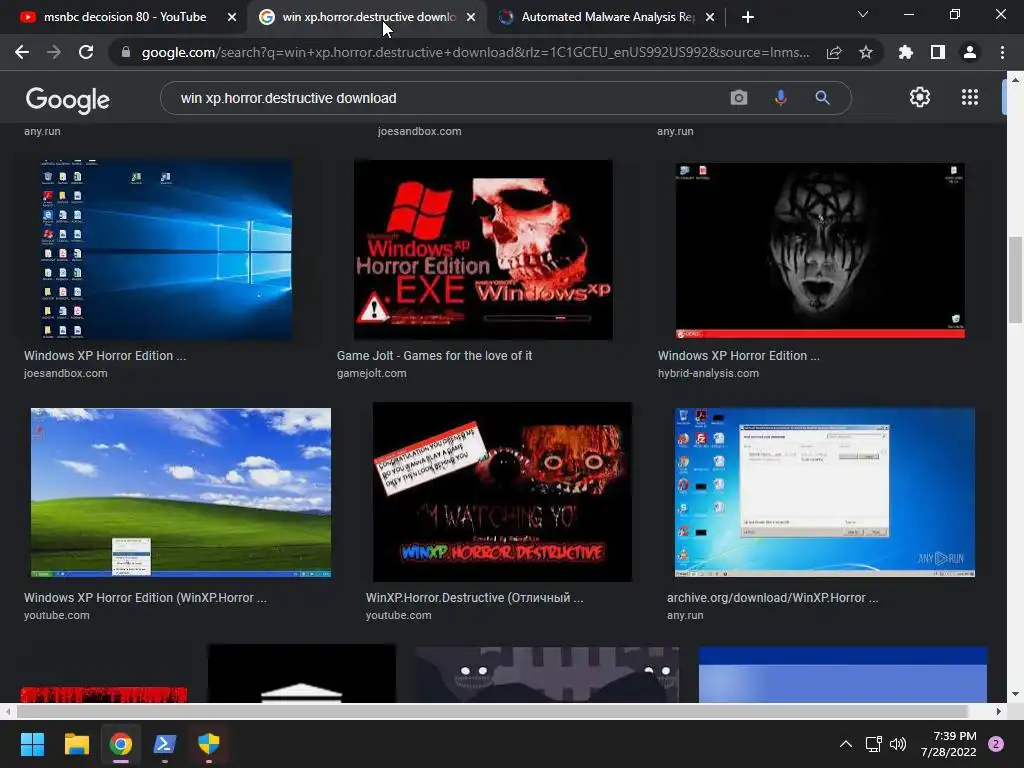Open the tab search dropdown chevron

863,14
